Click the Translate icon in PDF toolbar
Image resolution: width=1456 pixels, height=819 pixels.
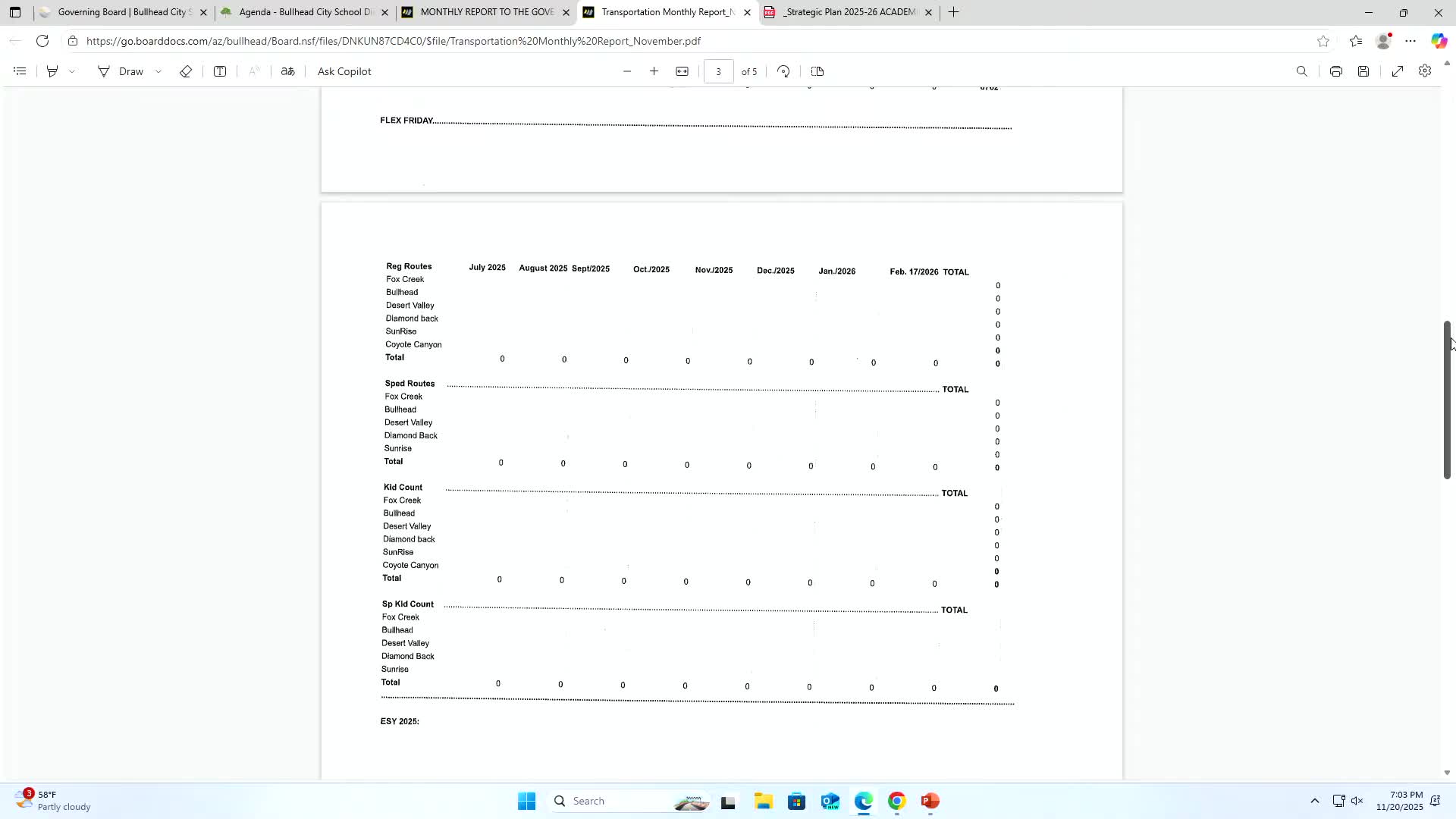click(x=288, y=71)
